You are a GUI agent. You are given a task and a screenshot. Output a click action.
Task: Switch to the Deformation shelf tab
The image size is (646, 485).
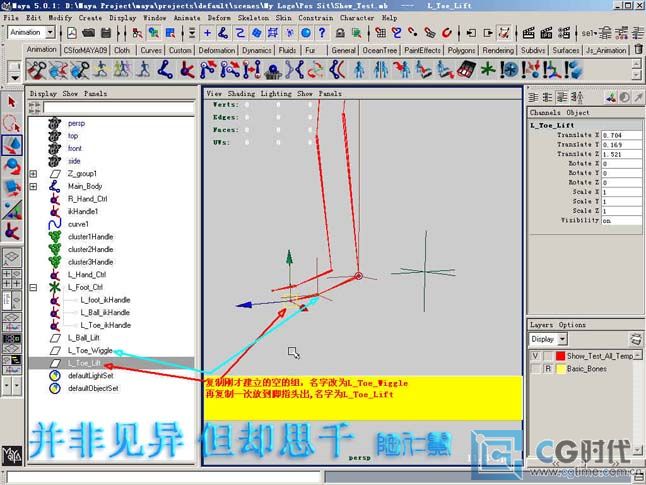pos(217,50)
